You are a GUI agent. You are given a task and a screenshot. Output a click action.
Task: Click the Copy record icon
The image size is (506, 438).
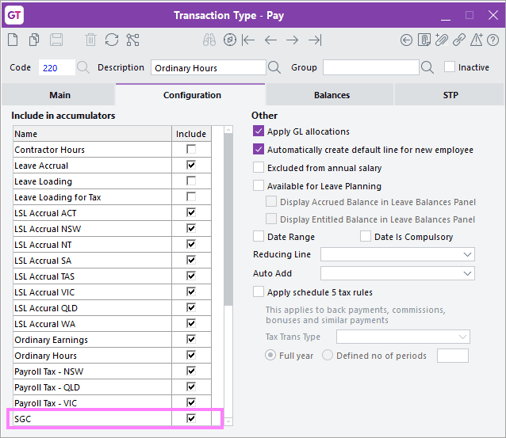pyautogui.click(x=34, y=40)
